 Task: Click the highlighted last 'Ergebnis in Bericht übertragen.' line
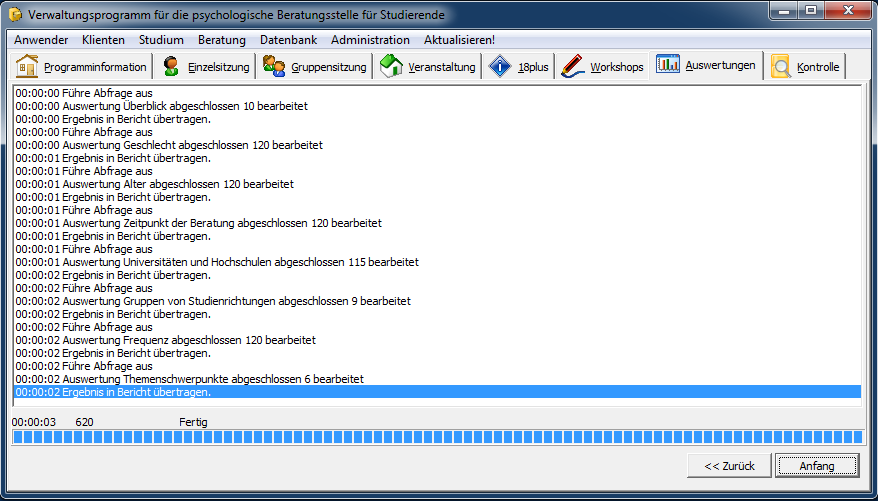pyautogui.click(x=437, y=392)
